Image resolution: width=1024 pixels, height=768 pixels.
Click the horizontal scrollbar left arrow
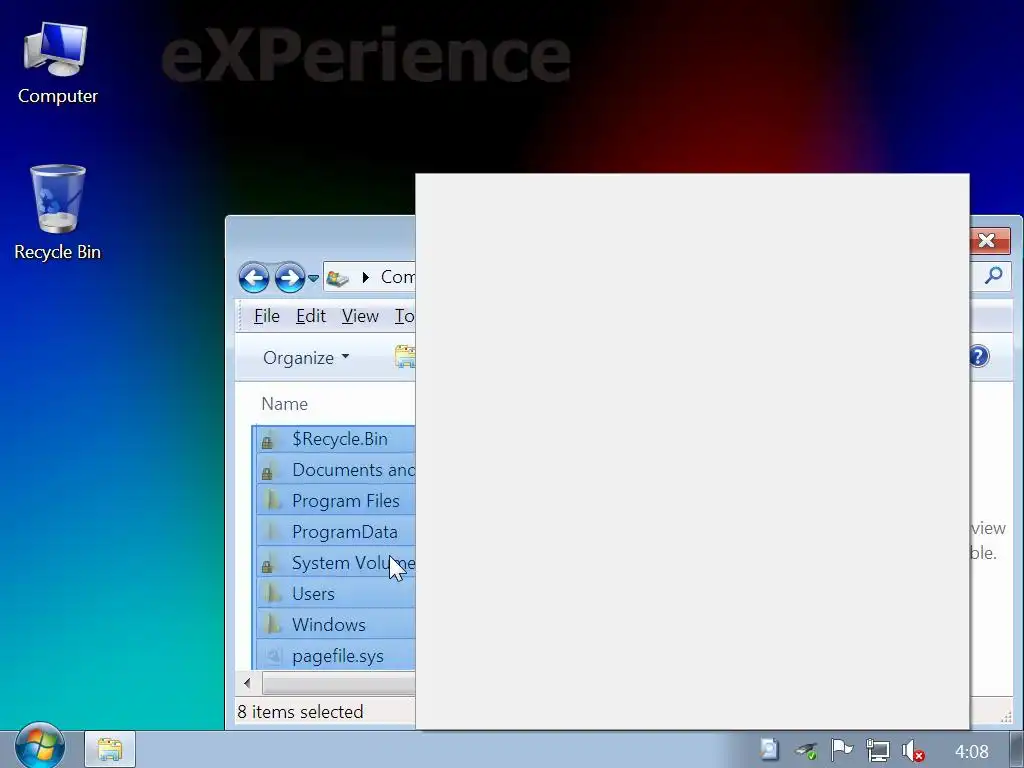pyautogui.click(x=247, y=683)
